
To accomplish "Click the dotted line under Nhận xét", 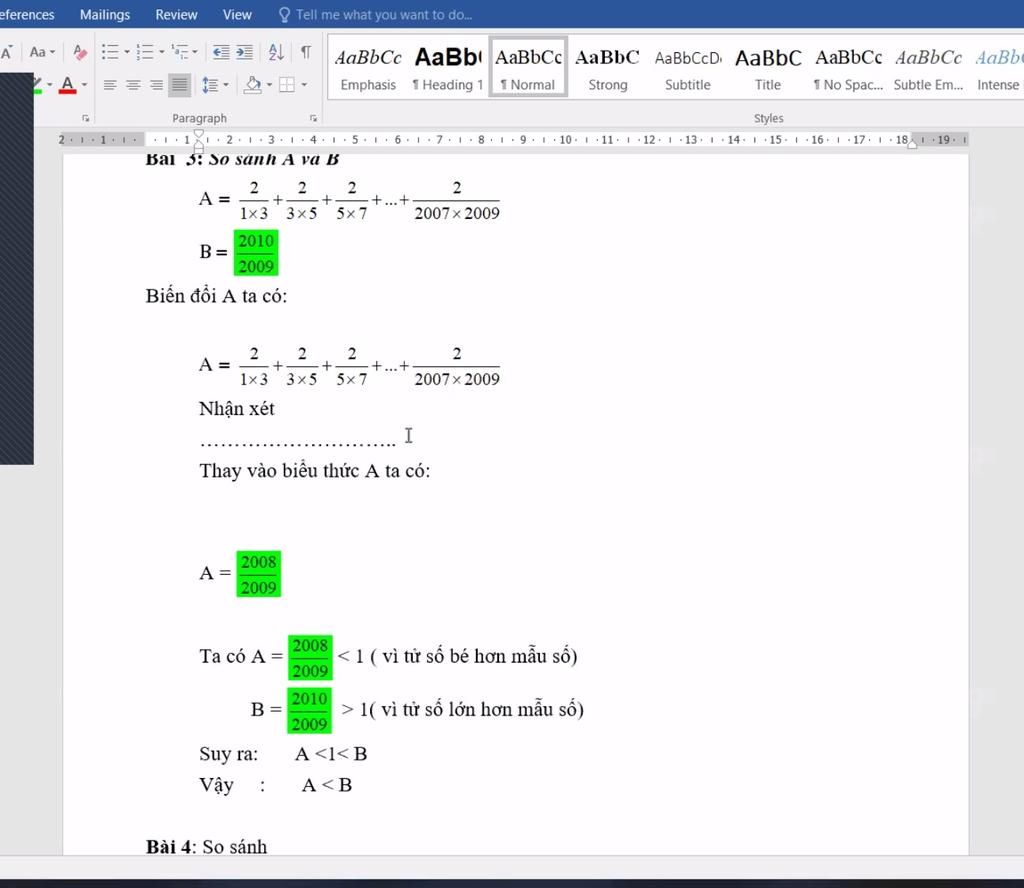I will tap(298, 443).
